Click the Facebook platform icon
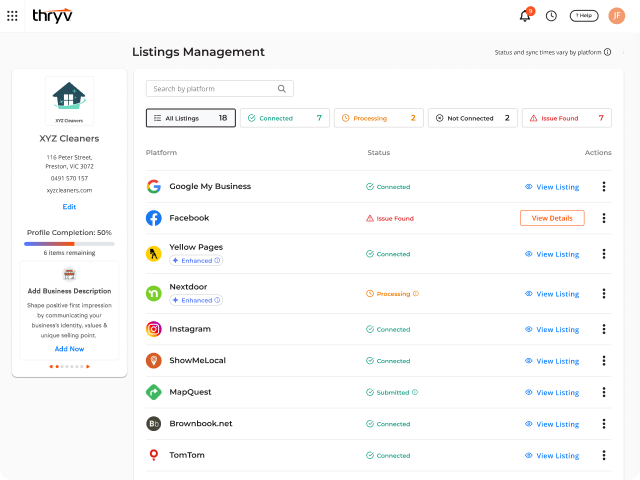The image size is (640, 480). point(154,218)
